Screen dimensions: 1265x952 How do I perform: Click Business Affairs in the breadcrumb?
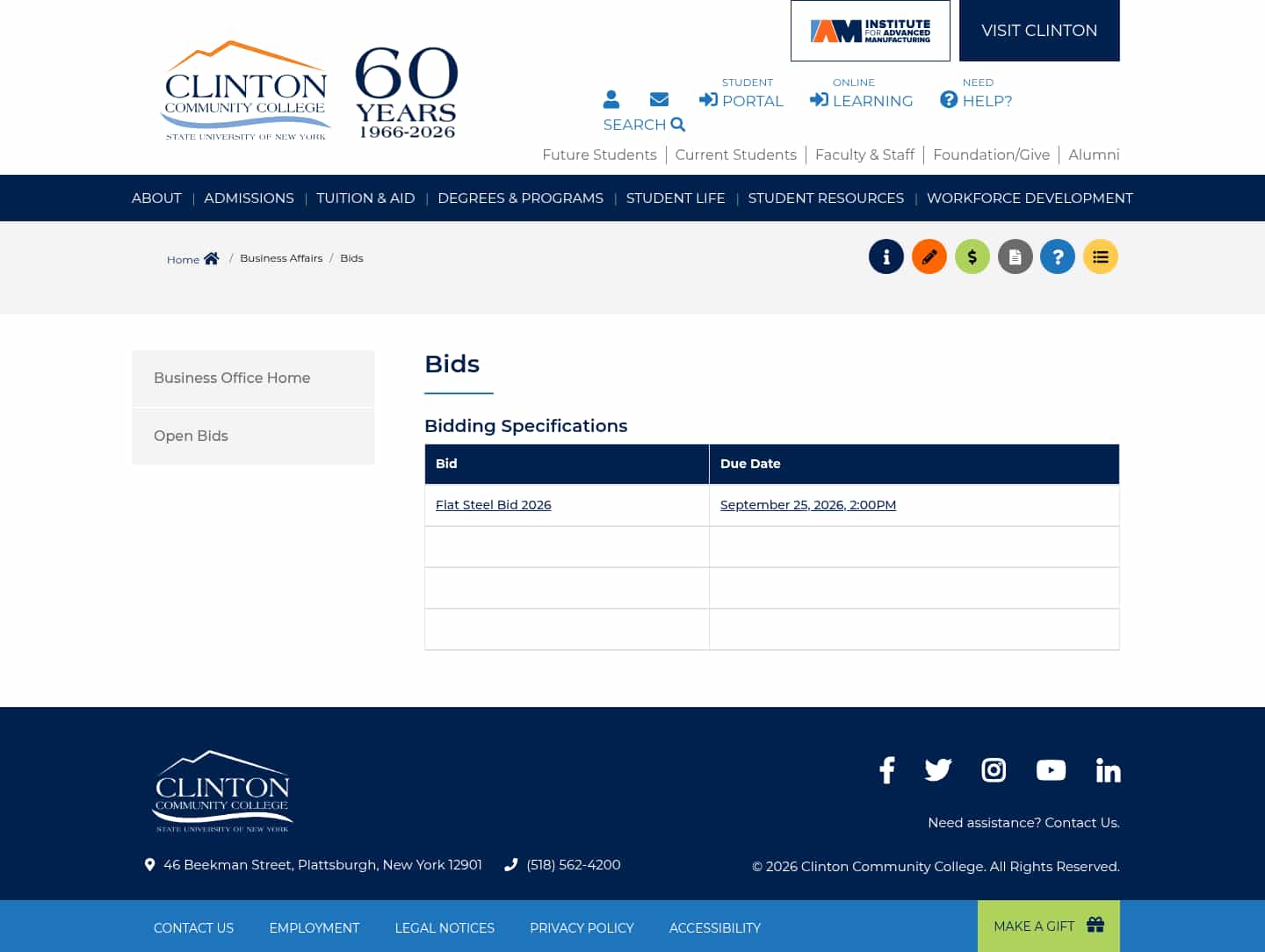[281, 258]
